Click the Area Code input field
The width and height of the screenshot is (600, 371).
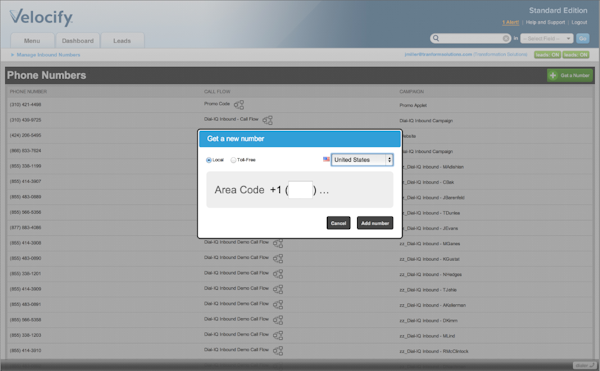pyautogui.click(x=300, y=190)
